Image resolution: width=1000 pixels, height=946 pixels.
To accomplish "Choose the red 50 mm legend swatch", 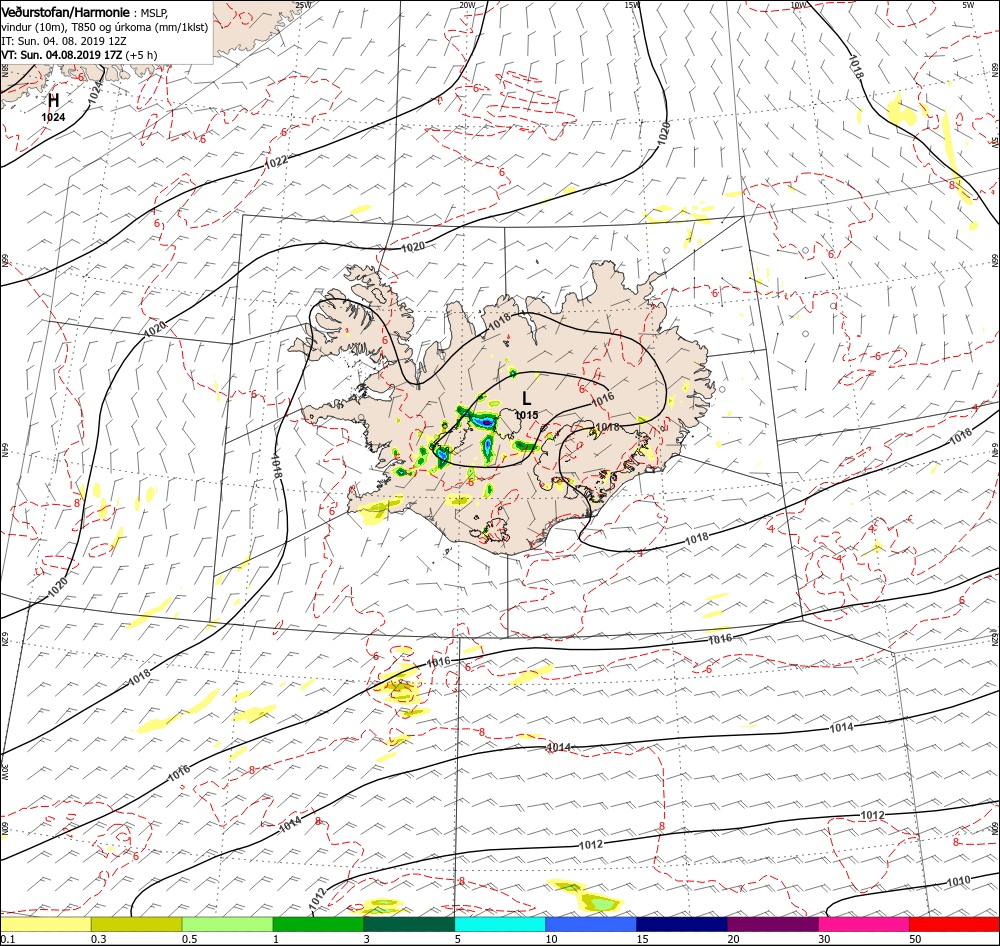I will tap(954, 924).
